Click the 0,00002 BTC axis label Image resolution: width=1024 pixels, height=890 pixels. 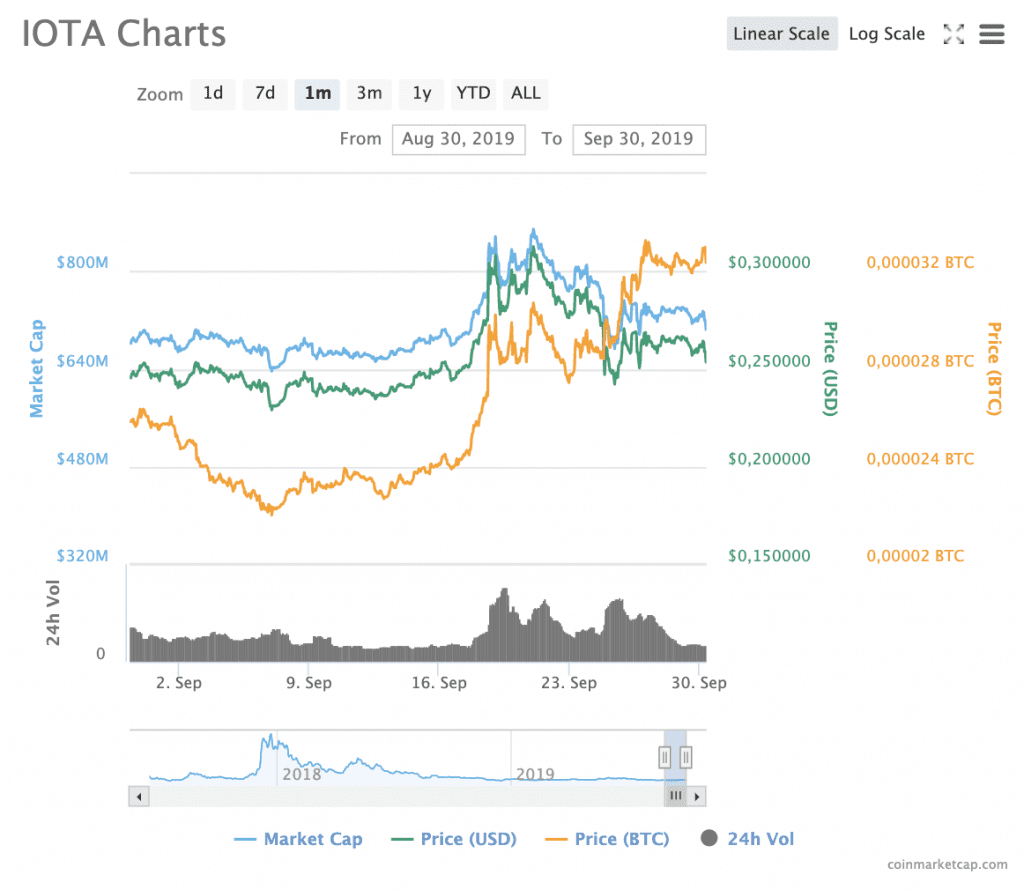(915, 556)
